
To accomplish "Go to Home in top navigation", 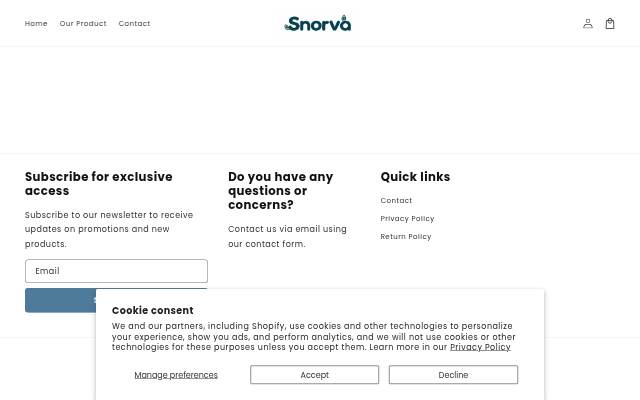I will (x=36, y=24).
